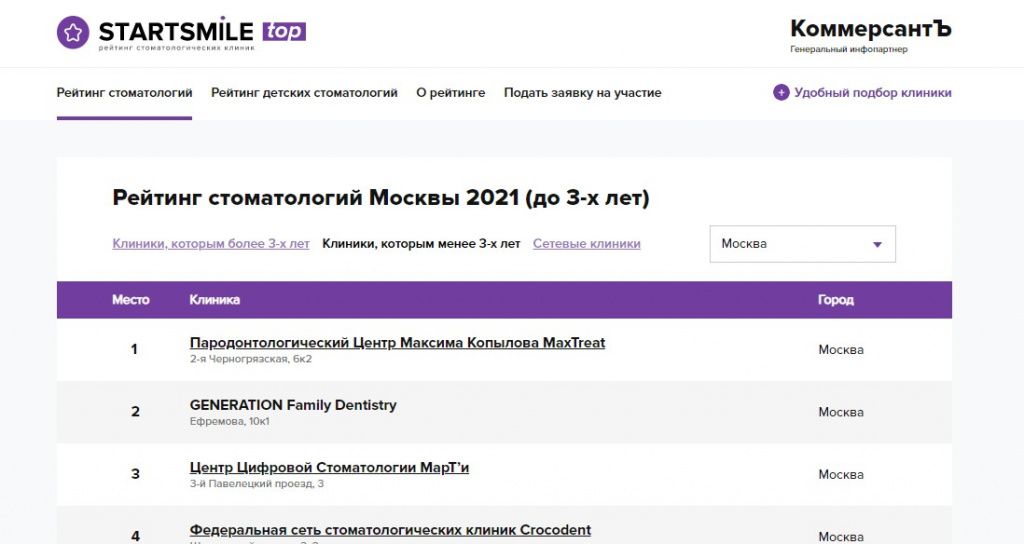Click рейтинг стоматологических клиник tagline
This screenshot has height=544, width=1024.
click(177, 48)
